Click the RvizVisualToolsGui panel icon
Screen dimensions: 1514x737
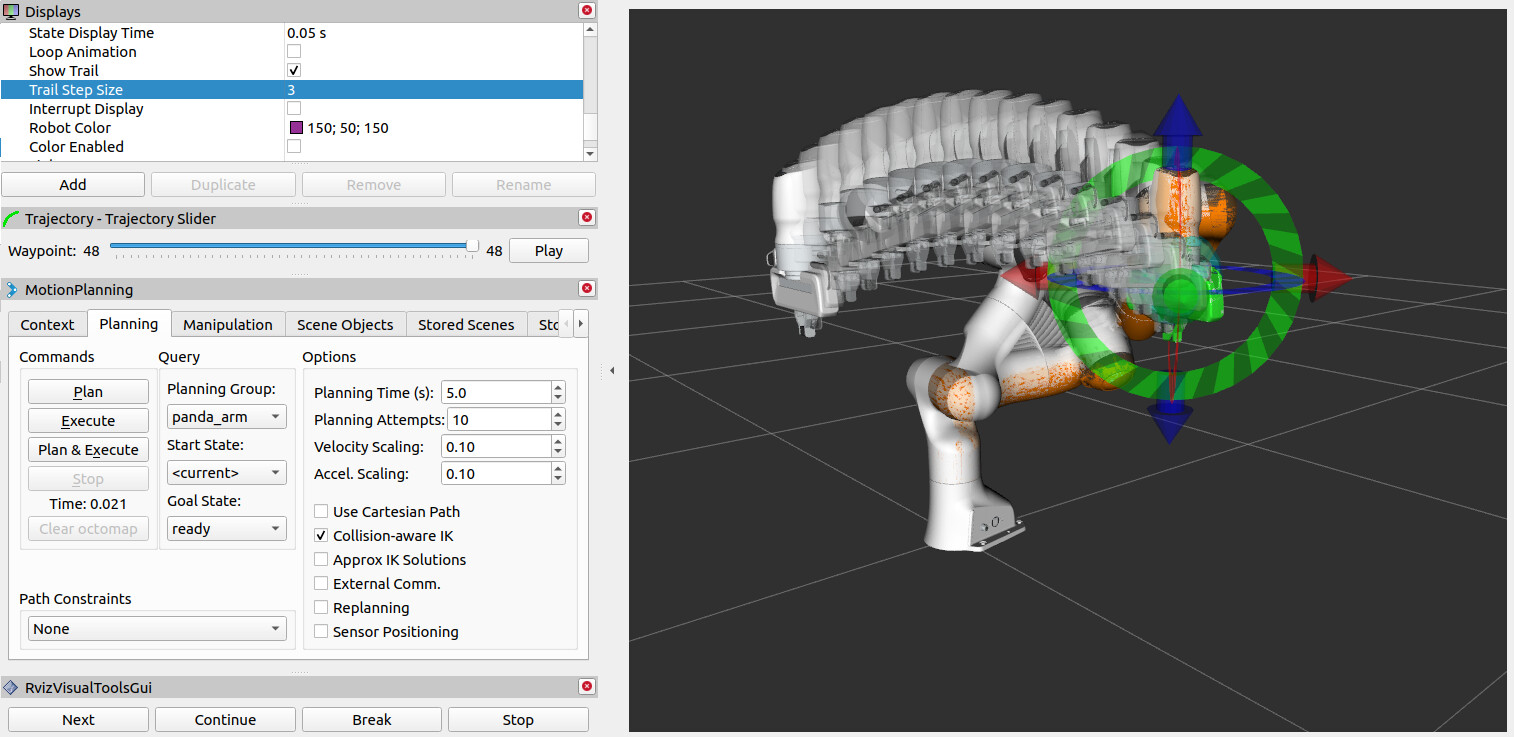[12, 687]
